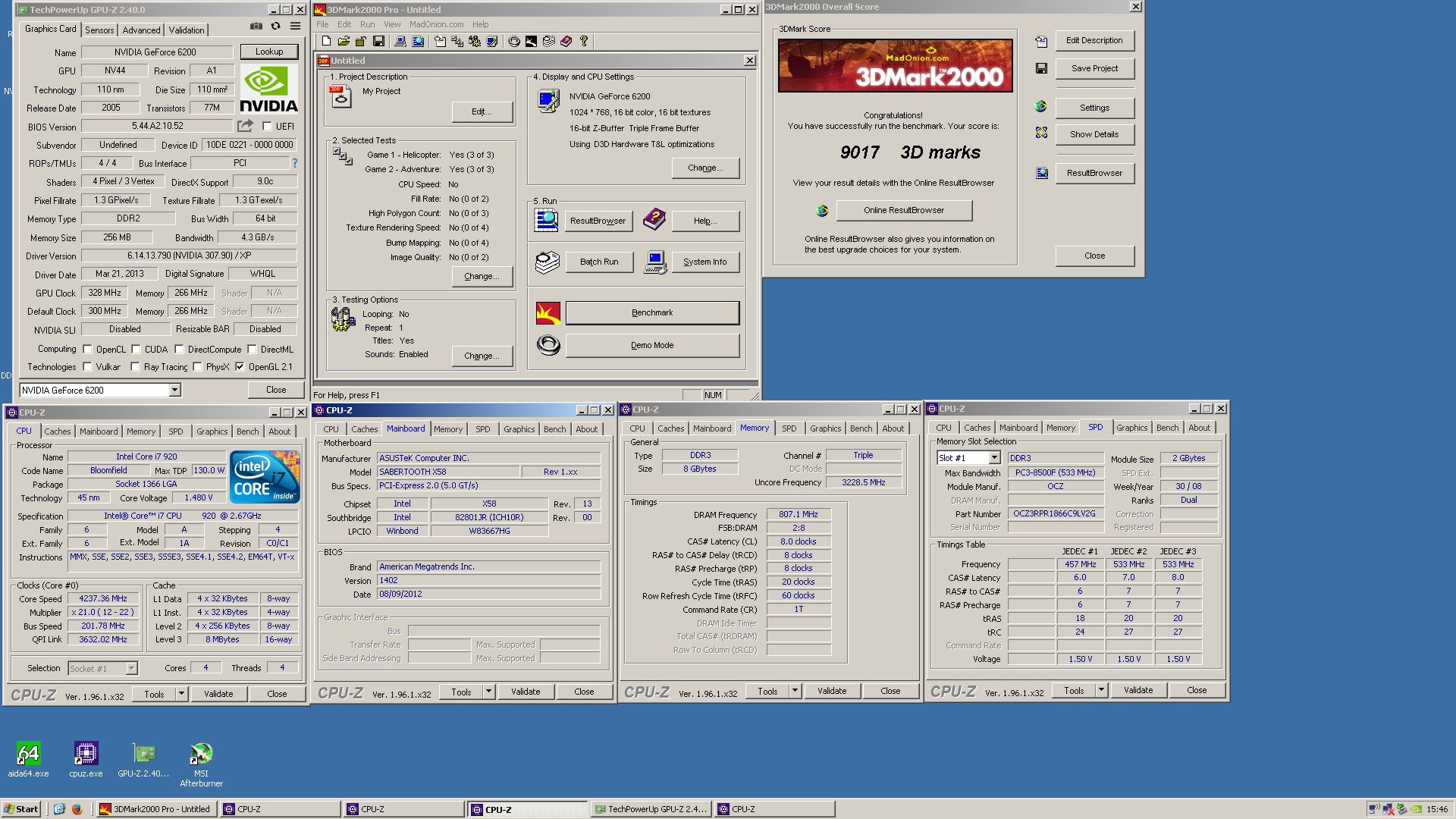
Task: Open aida64.exe desktop icon
Action: [x=28, y=760]
